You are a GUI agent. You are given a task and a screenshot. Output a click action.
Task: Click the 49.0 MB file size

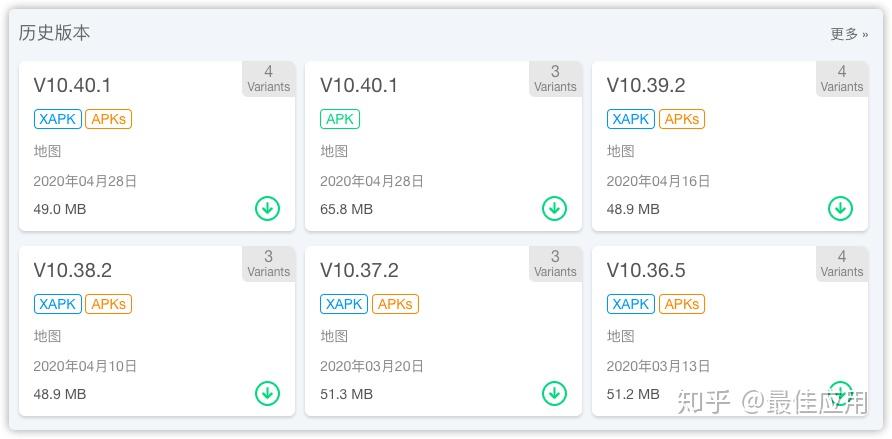pos(60,209)
